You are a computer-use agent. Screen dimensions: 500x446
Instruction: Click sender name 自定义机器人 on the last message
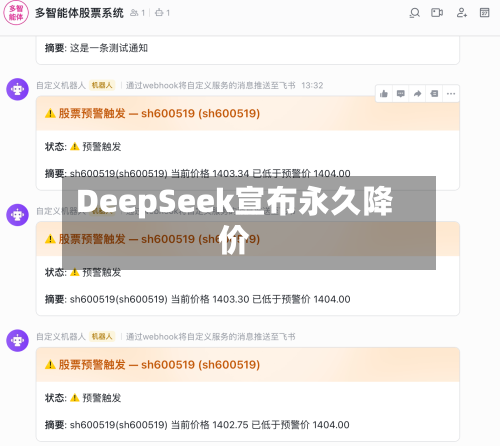point(61,337)
